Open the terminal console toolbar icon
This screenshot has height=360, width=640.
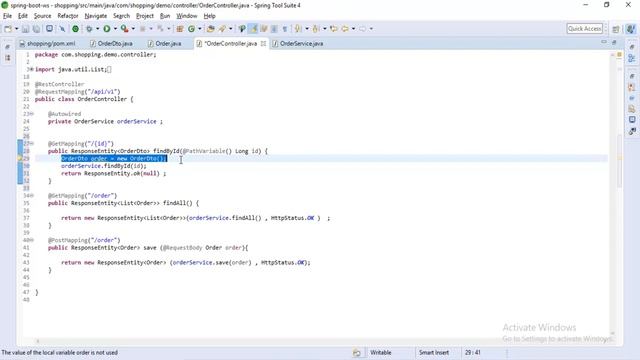click(x=49, y=29)
